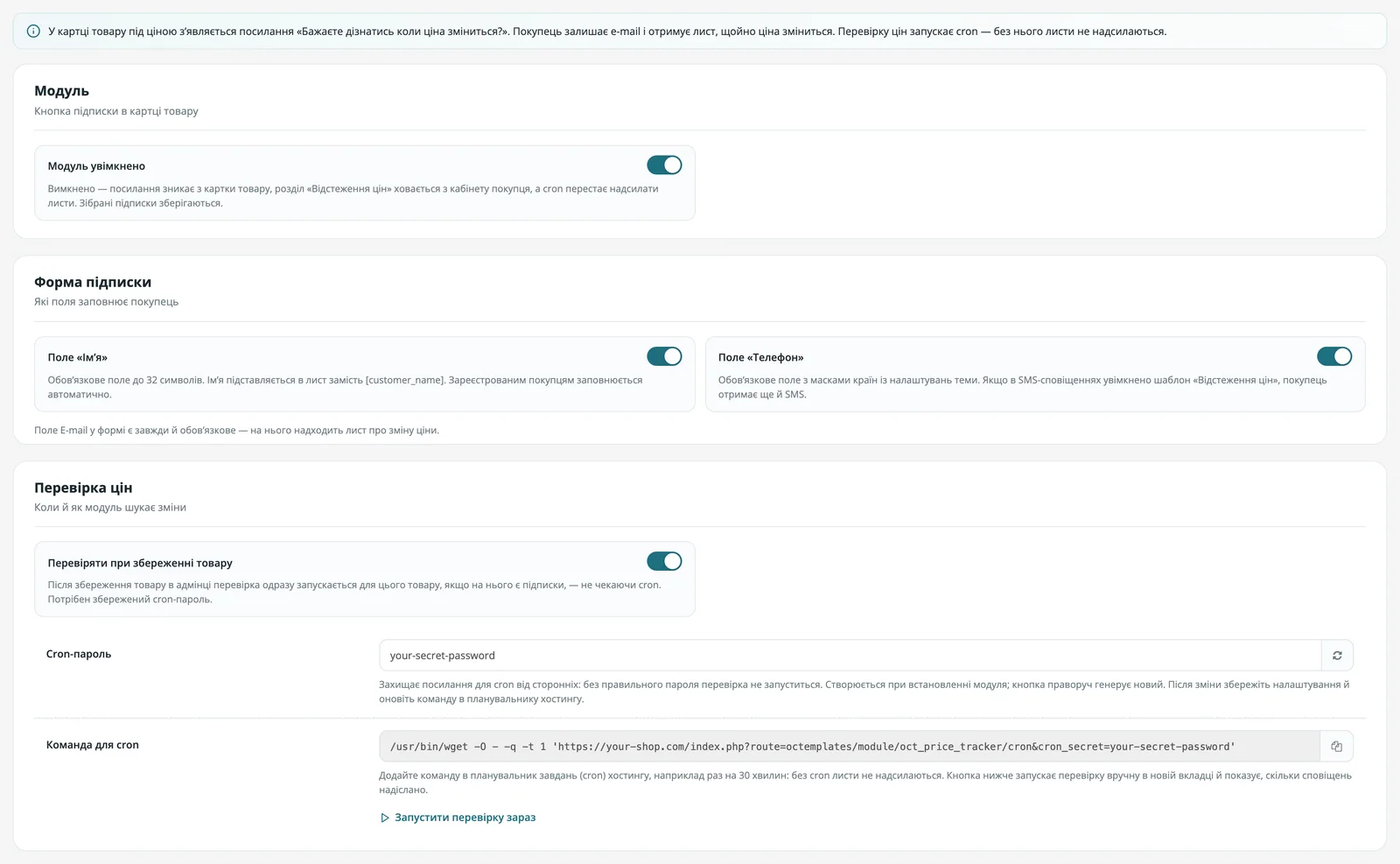The width and height of the screenshot is (1400, 864).
Task: Click the «Cron-пароль» label
Action: pyautogui.click(x=79, y=654)
